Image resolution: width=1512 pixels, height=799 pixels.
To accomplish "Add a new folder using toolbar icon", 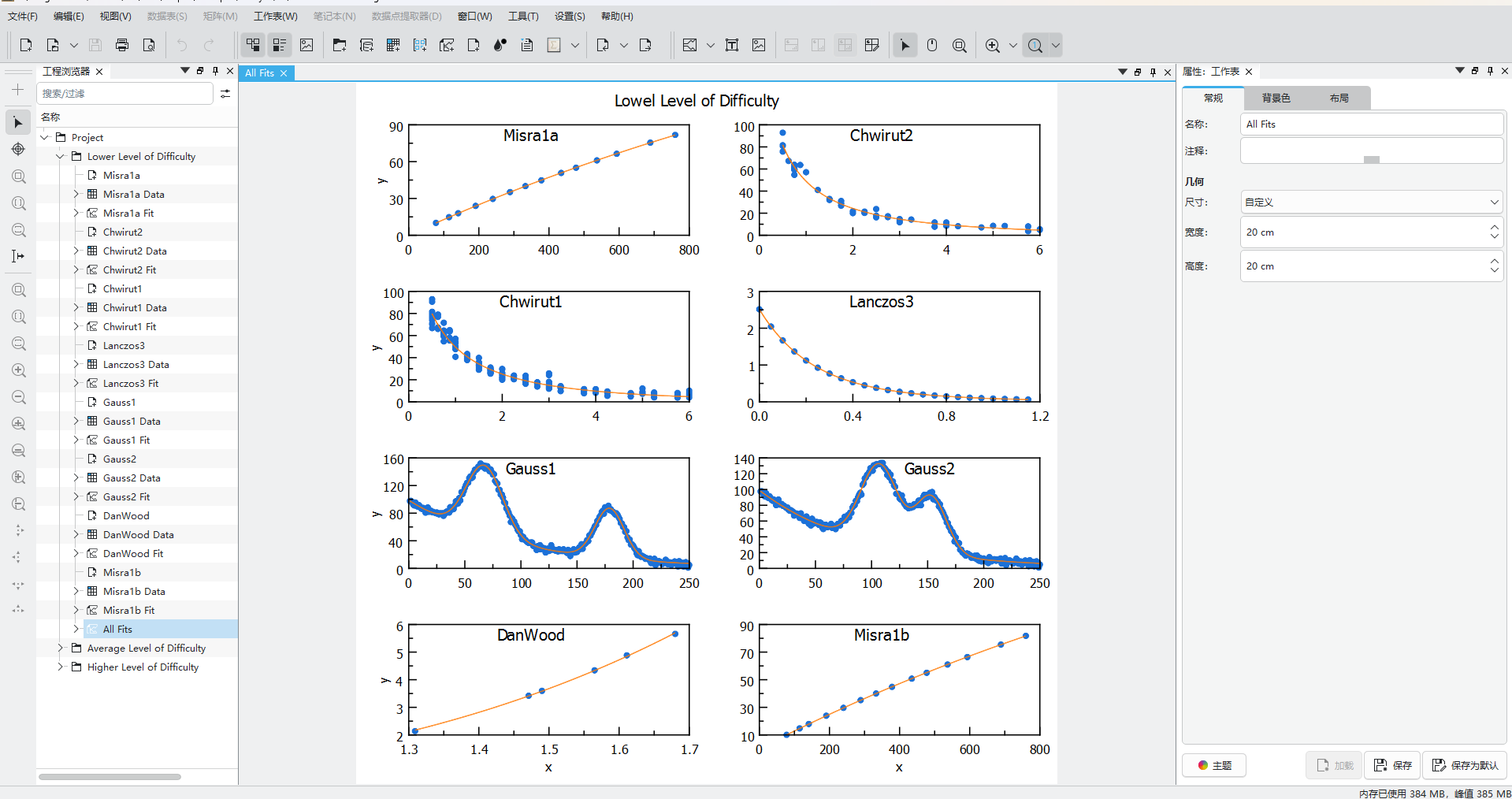I will [340, 45].
